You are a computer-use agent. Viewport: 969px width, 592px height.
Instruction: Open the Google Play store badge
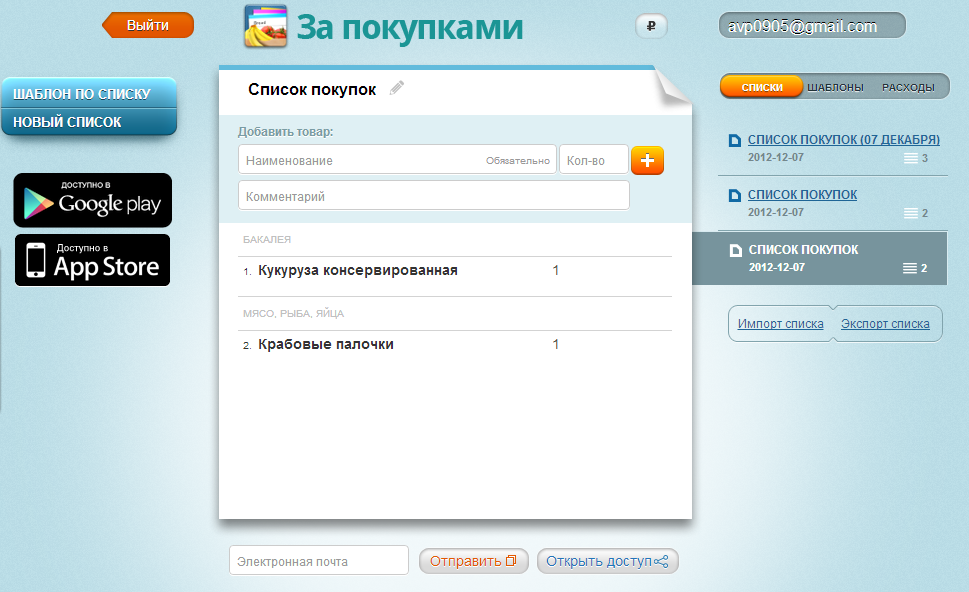coord(92,200)
